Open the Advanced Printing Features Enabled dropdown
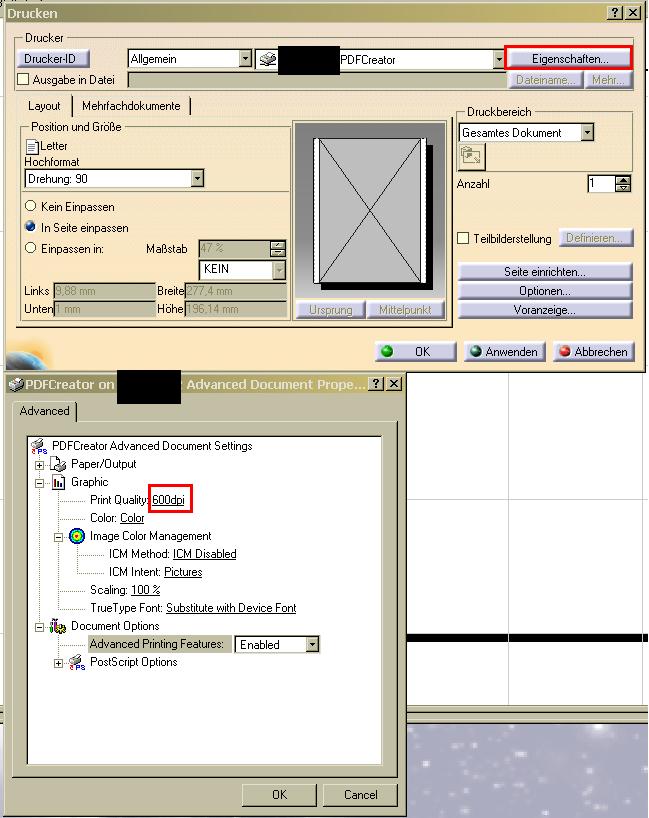The height and width of the screenshot is (818, 649). [x=312, y=644]
